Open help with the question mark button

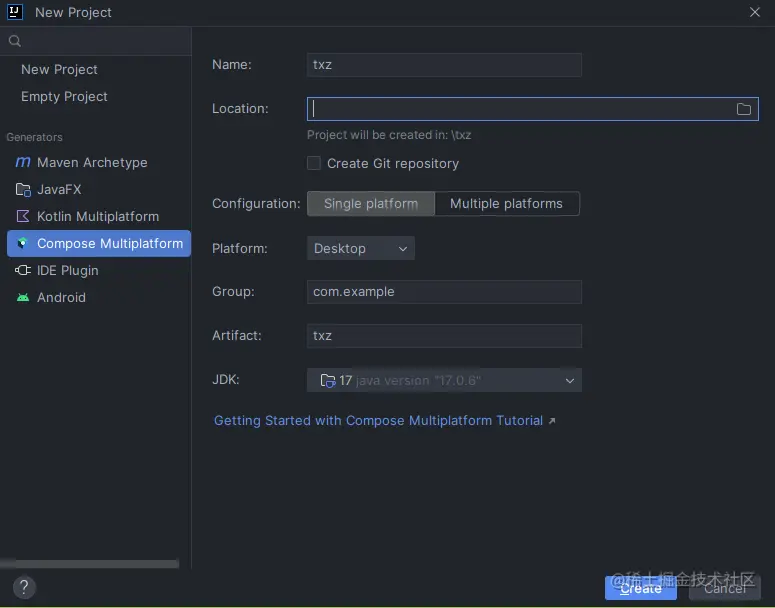24,587
